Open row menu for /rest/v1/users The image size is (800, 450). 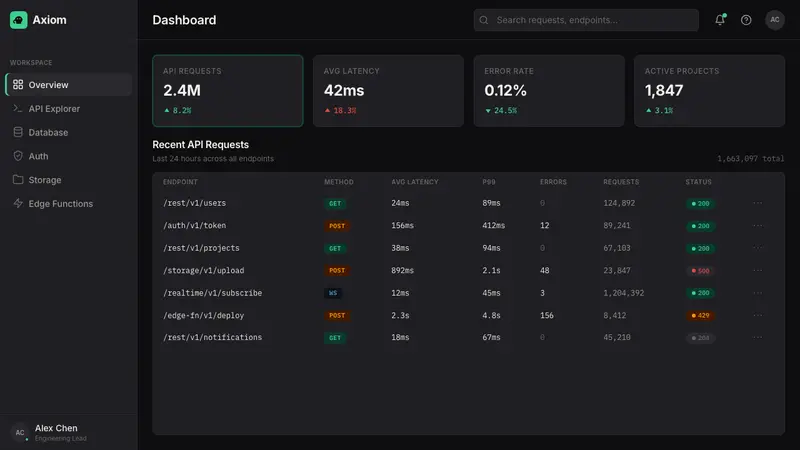[x=758, y=203]
